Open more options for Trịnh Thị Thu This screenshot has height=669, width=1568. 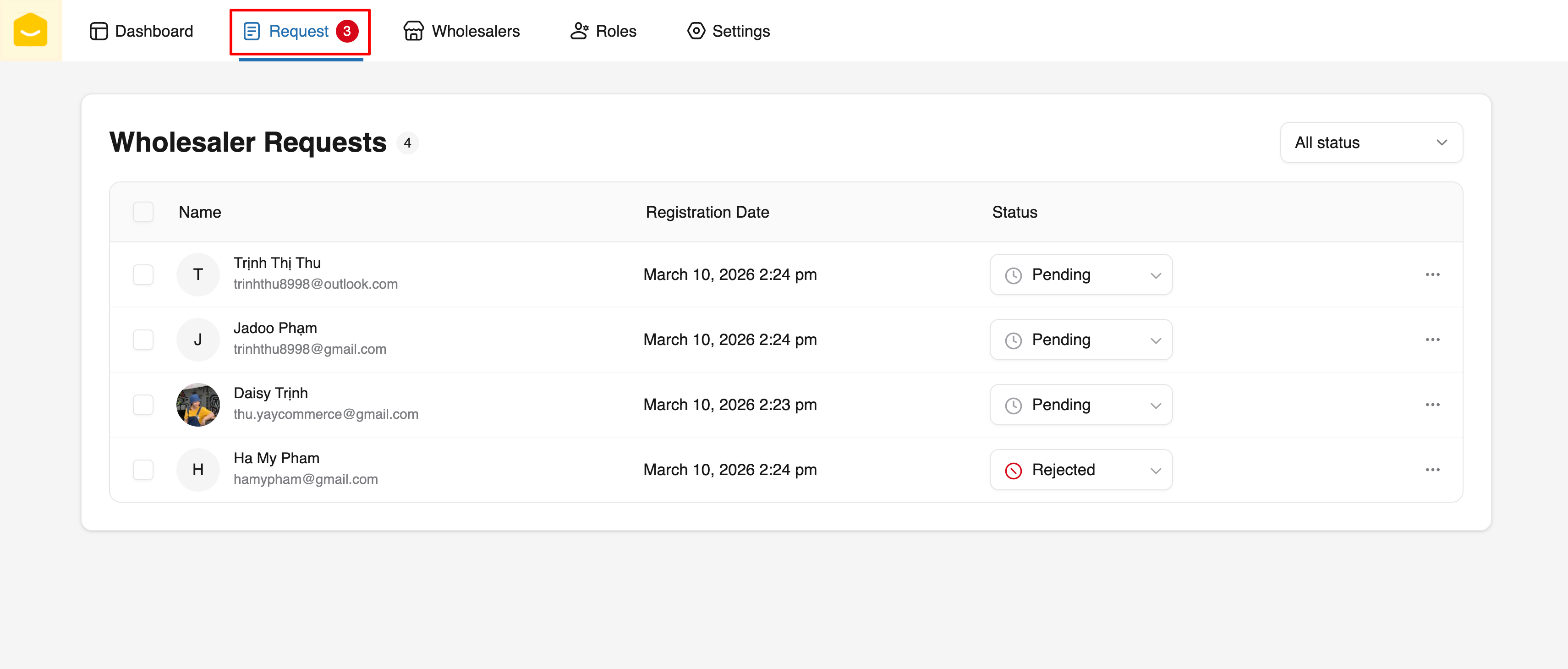pyautogui.click(x=1432, y=274)
